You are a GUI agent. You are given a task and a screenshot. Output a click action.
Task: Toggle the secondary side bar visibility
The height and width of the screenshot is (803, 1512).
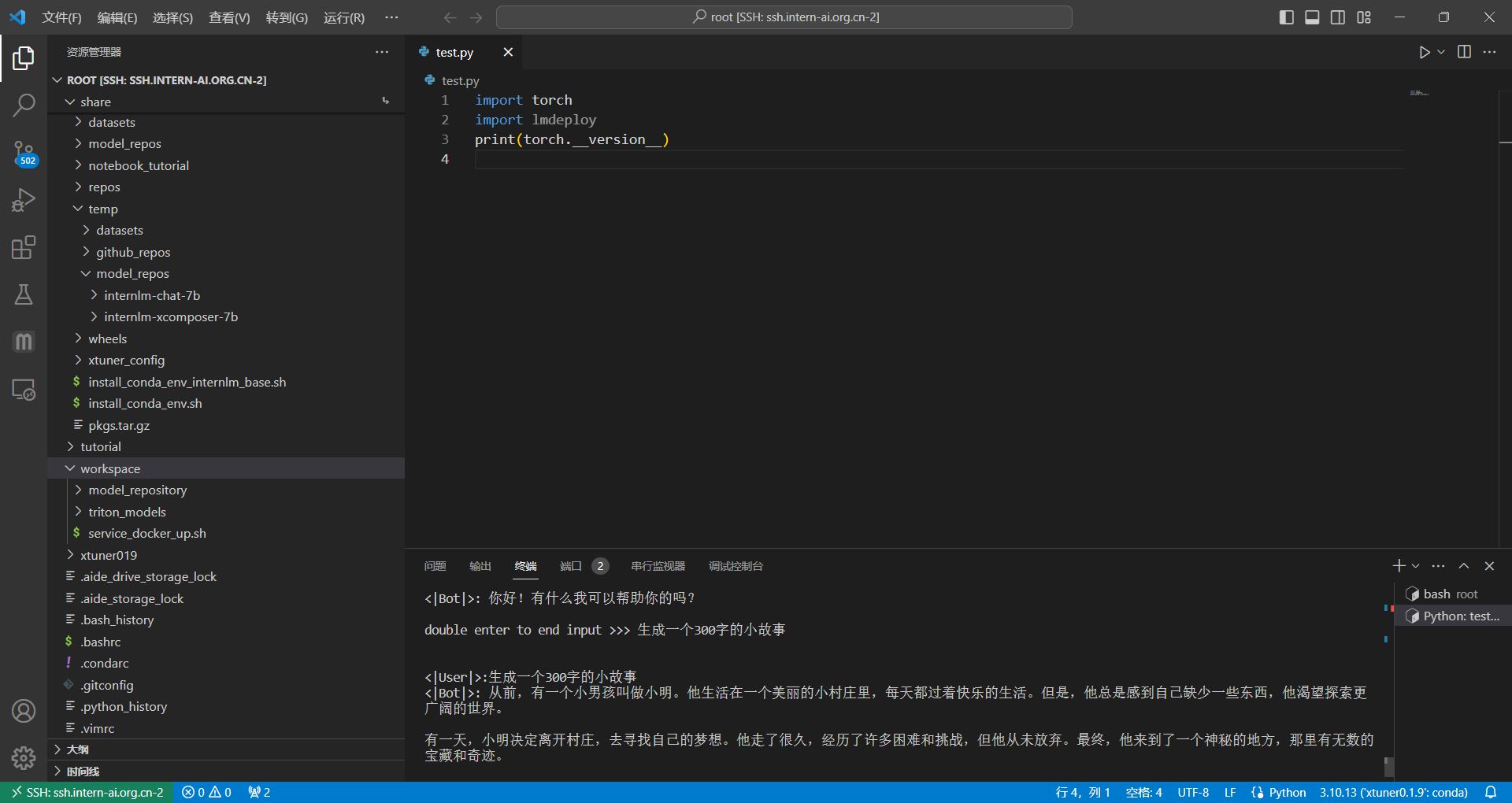pos(1338,17)
